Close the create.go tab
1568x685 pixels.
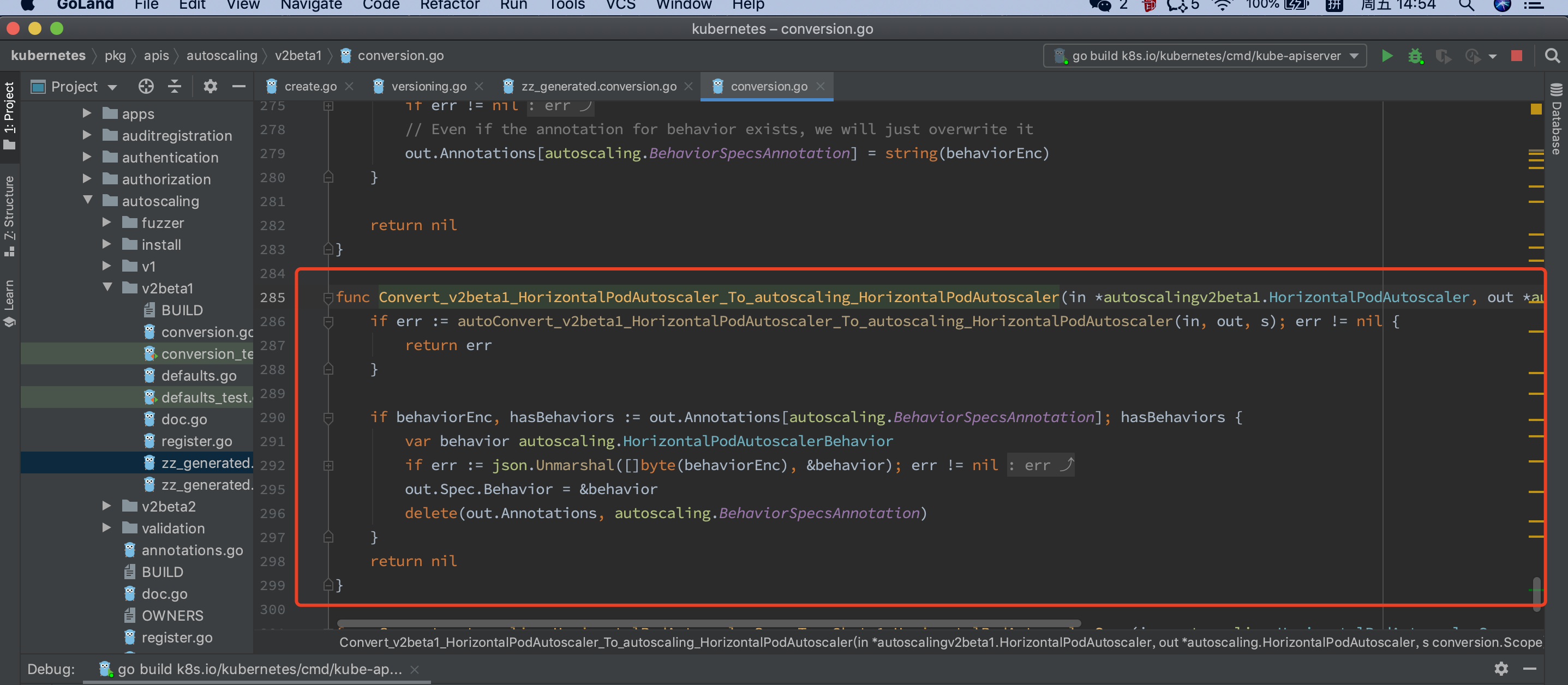click(x=349, y=86)
